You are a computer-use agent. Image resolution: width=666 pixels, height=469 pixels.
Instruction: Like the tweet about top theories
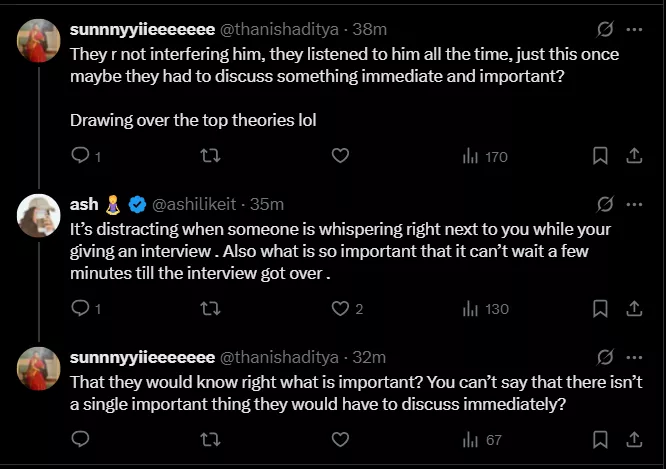pos(340,156)
